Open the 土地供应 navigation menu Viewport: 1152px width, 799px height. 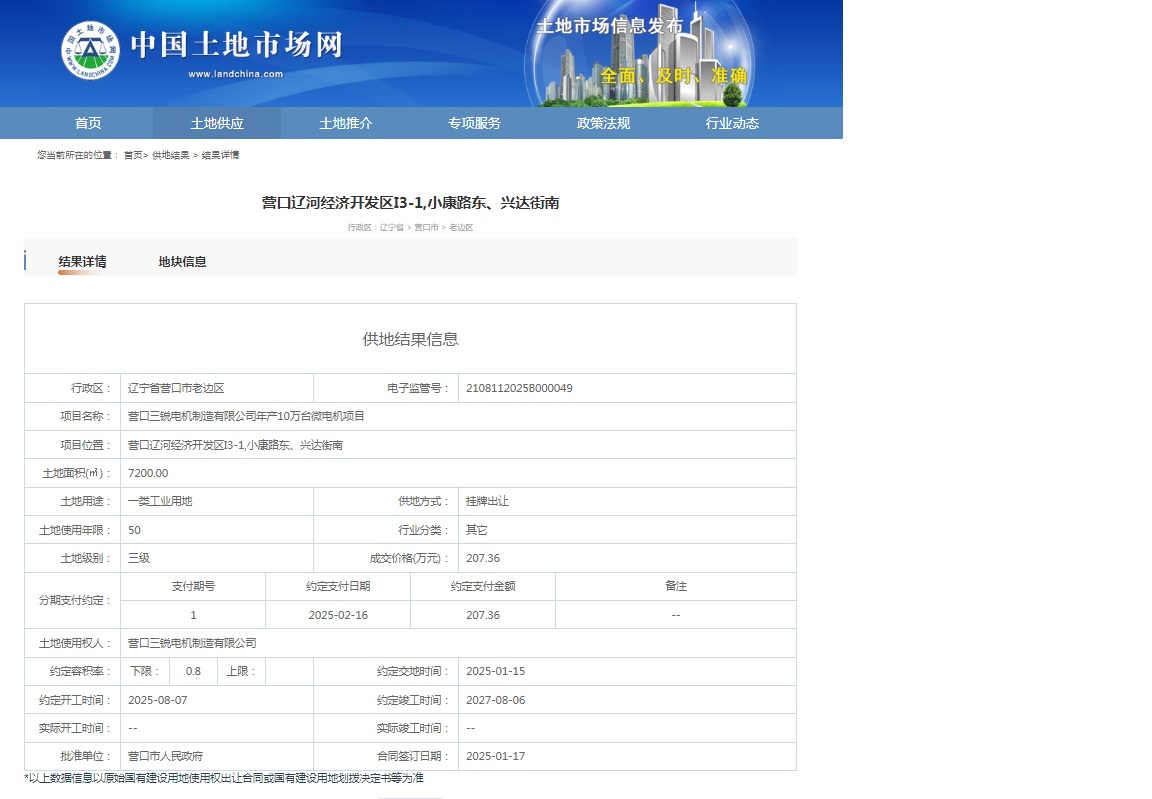(x=217, y=123)
